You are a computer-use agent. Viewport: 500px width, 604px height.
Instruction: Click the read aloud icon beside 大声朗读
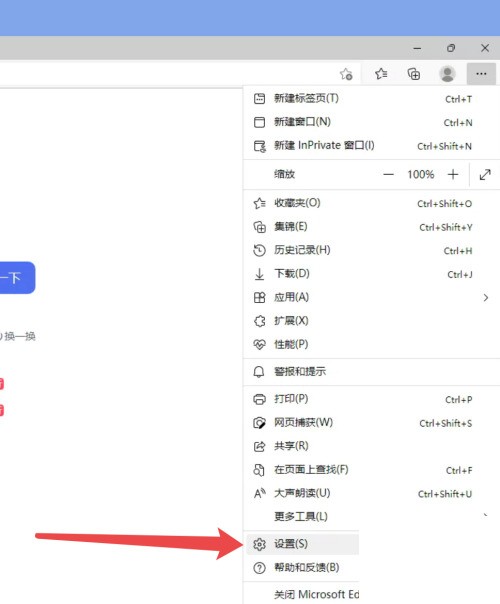(x=260, y=493)
